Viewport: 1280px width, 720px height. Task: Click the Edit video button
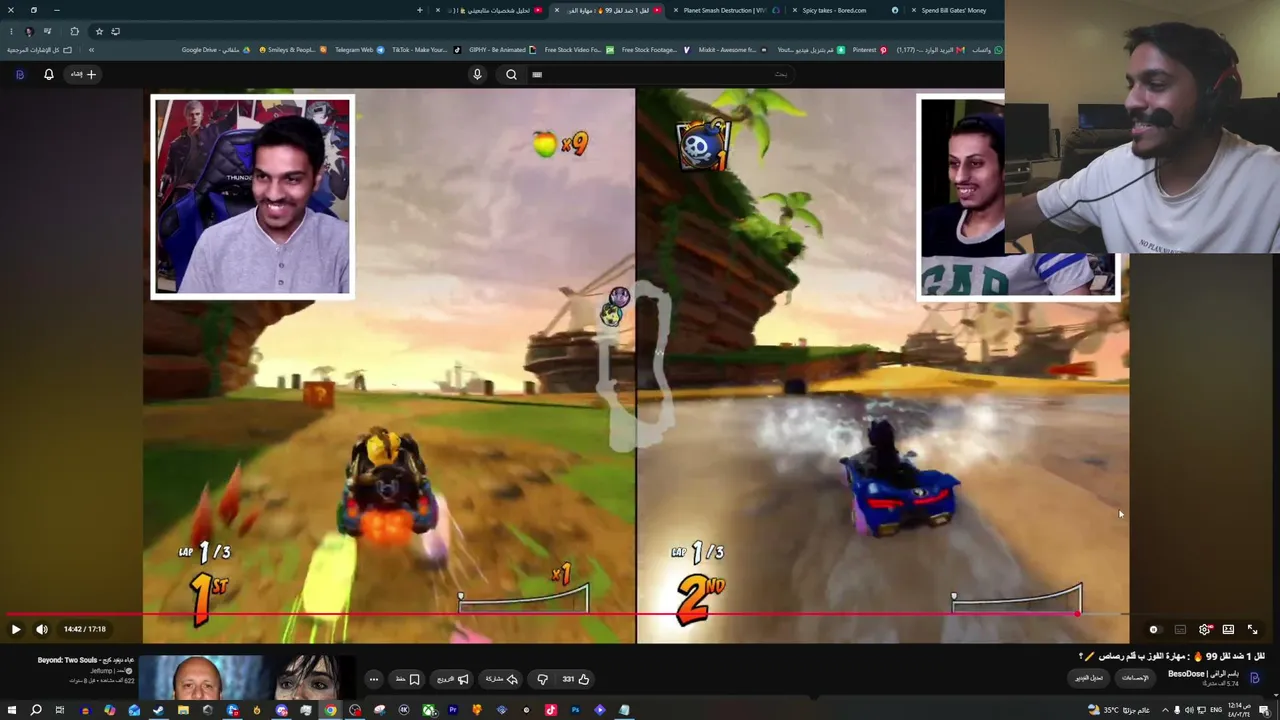pos(1088,678)
